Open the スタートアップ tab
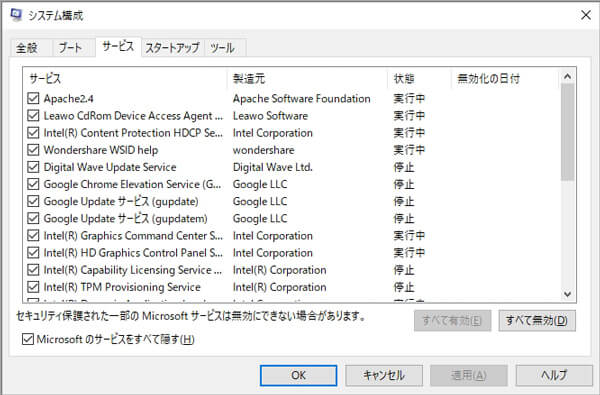 click(x=172, y=48)
